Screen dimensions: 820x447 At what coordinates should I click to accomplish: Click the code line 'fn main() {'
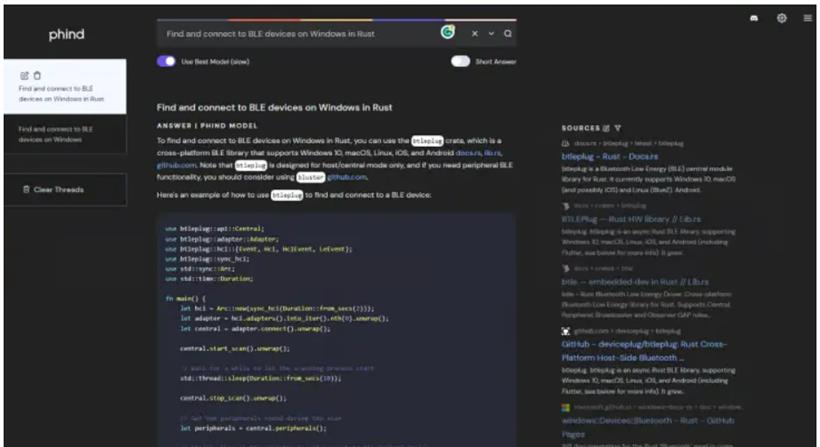tap(186, 299)
